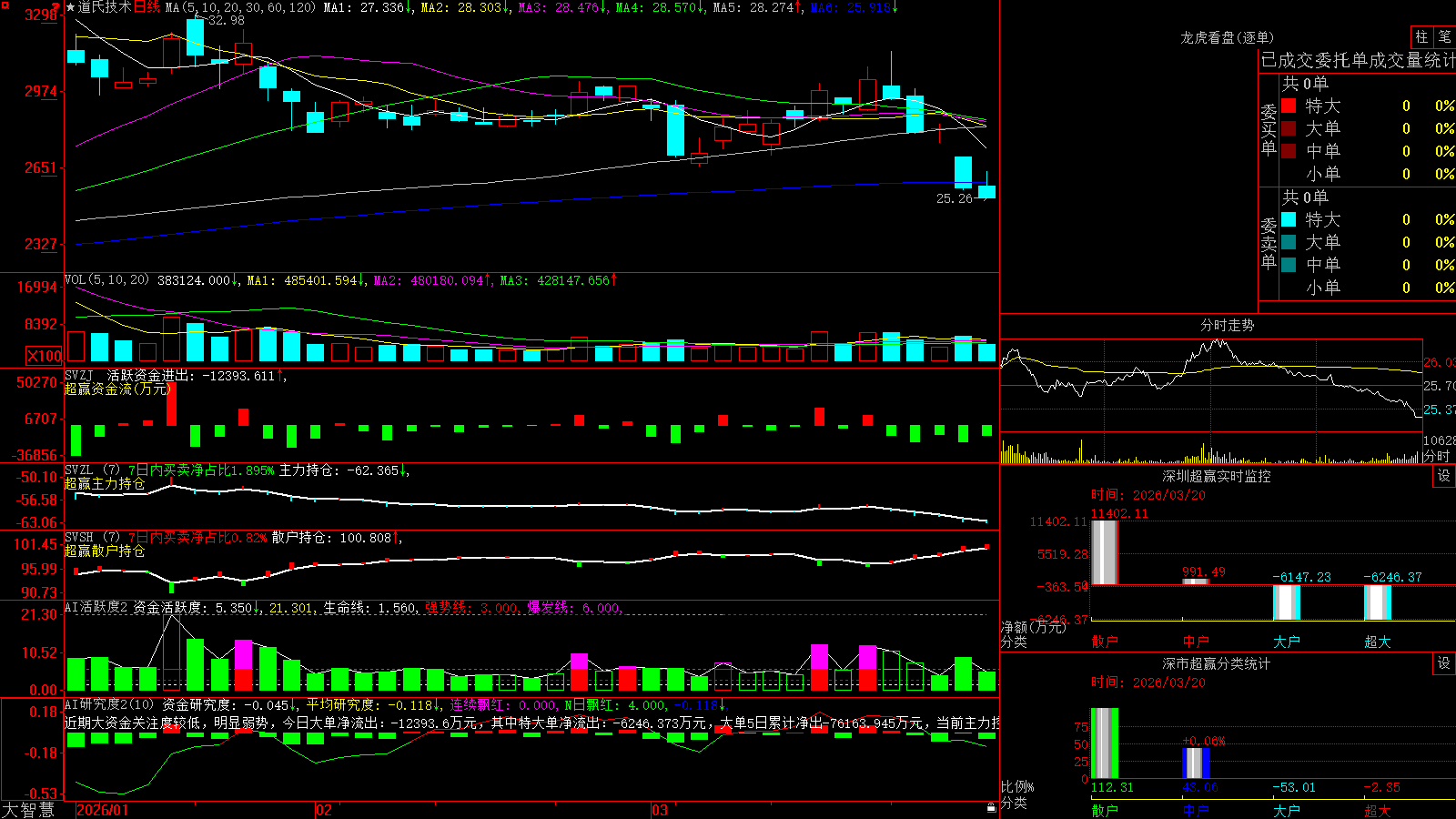Click 散户 category in 深市超赢分类统计 chart

[x=1104, y=810]
